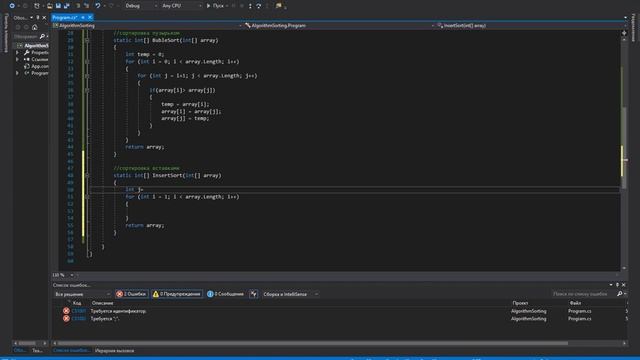
Task: Click the Проект column header
Action: (x=520, y=303)
